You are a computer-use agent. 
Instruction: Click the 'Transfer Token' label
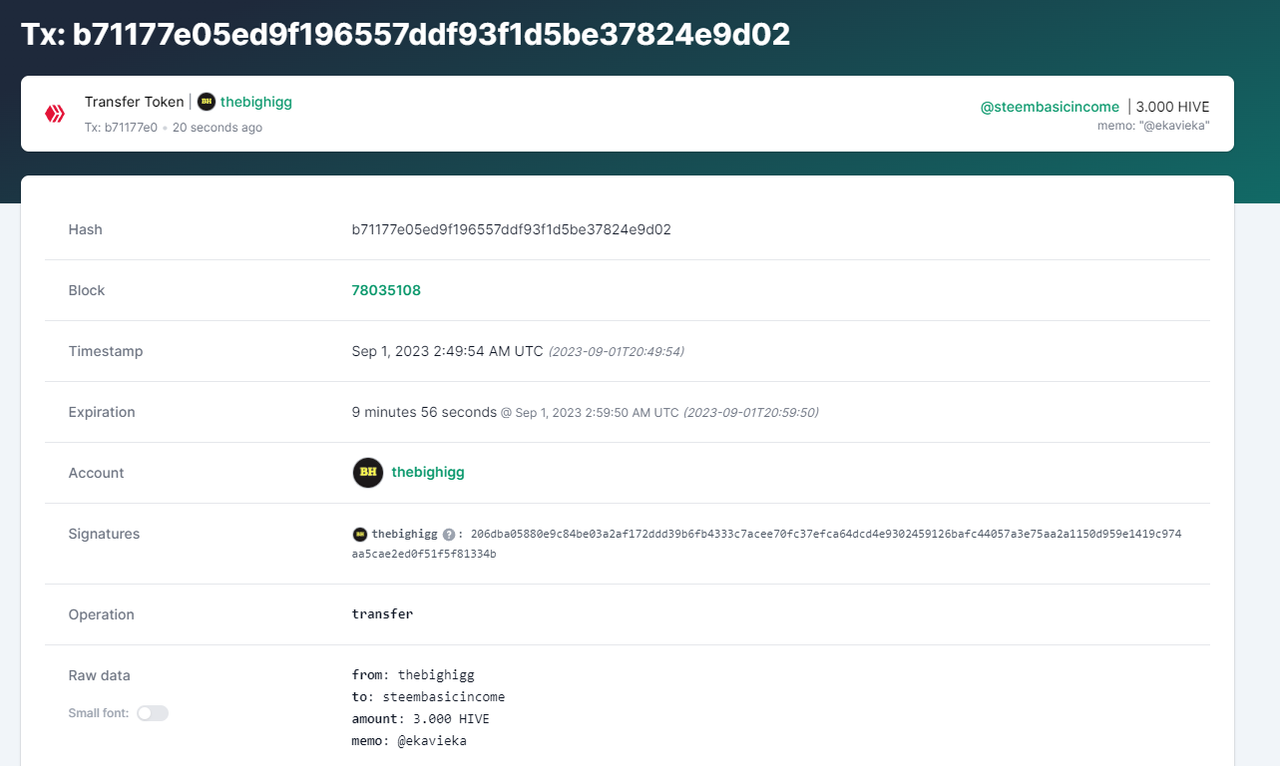134,102
